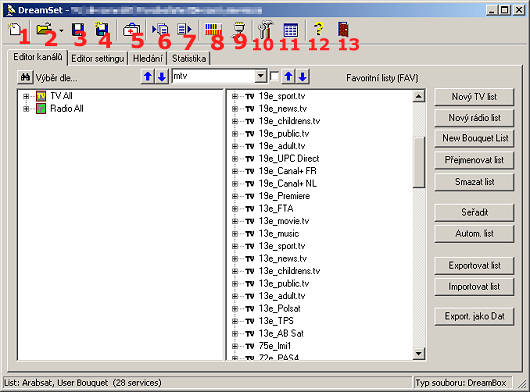Click the Typ souboru: DreamBox status text
The height and width of the screenshot is (392, 530).
(x=461, y=383)
